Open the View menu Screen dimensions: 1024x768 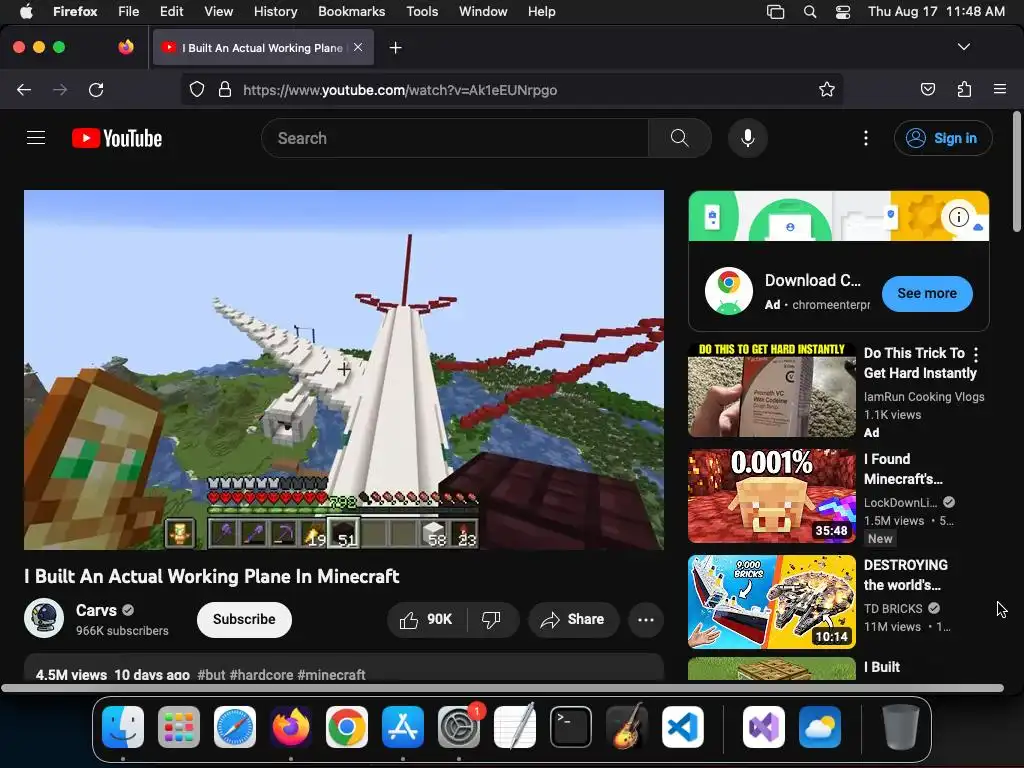tap(218, 12)
